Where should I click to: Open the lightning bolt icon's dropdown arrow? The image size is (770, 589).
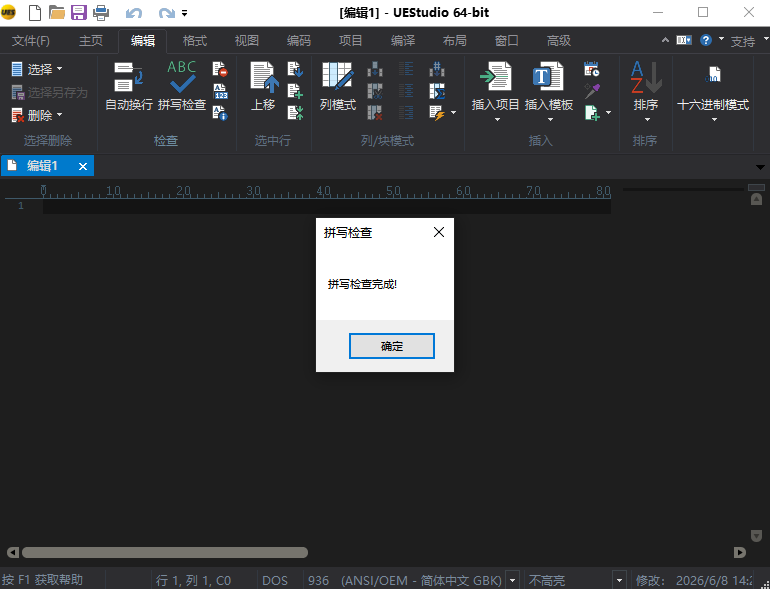click(x=453, y=113)
